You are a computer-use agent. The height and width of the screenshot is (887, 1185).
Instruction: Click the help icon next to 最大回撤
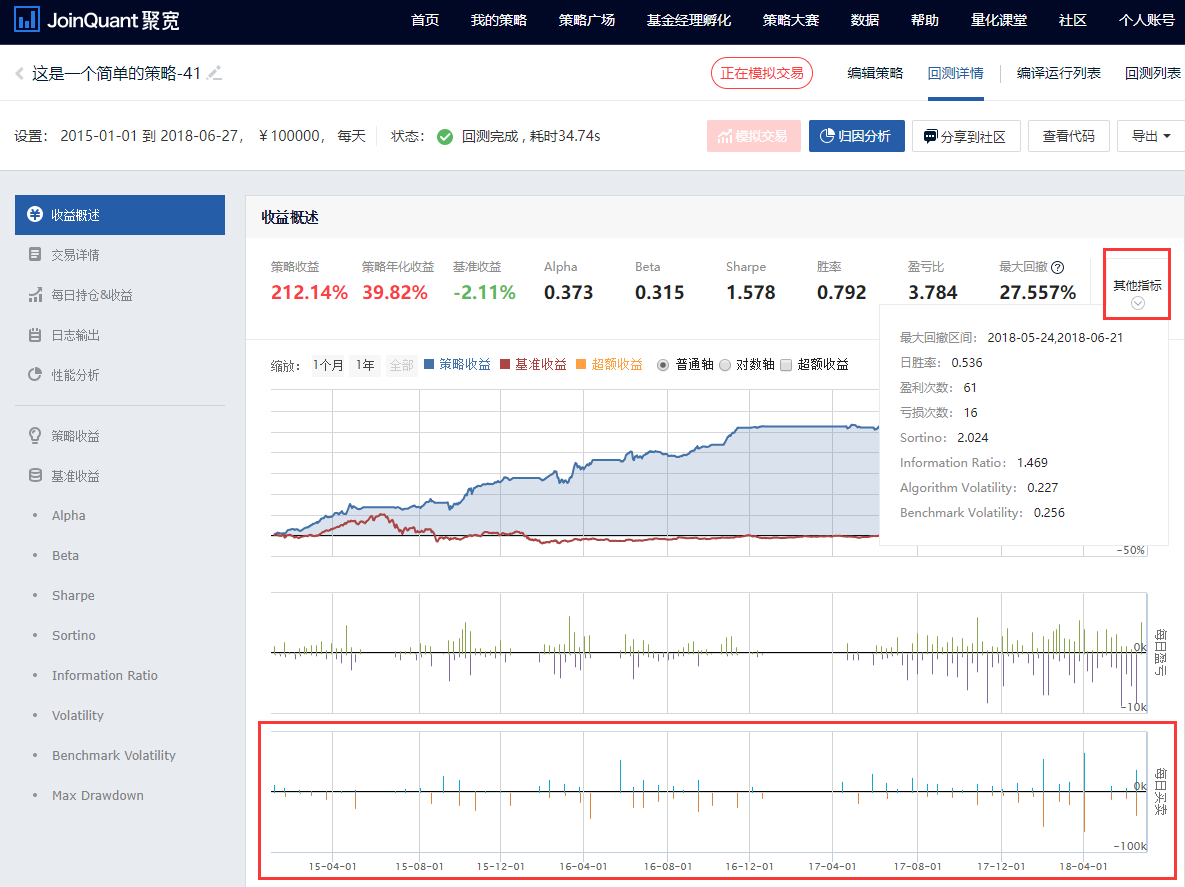[x=1057, y=267]
